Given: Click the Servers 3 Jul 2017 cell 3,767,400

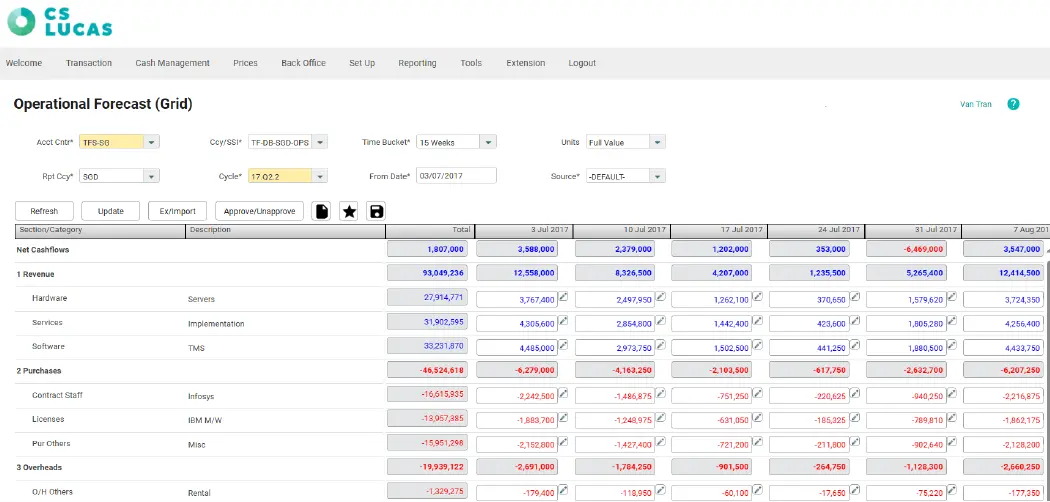Looking at the screenshot, I should click(x=516, y=300).
